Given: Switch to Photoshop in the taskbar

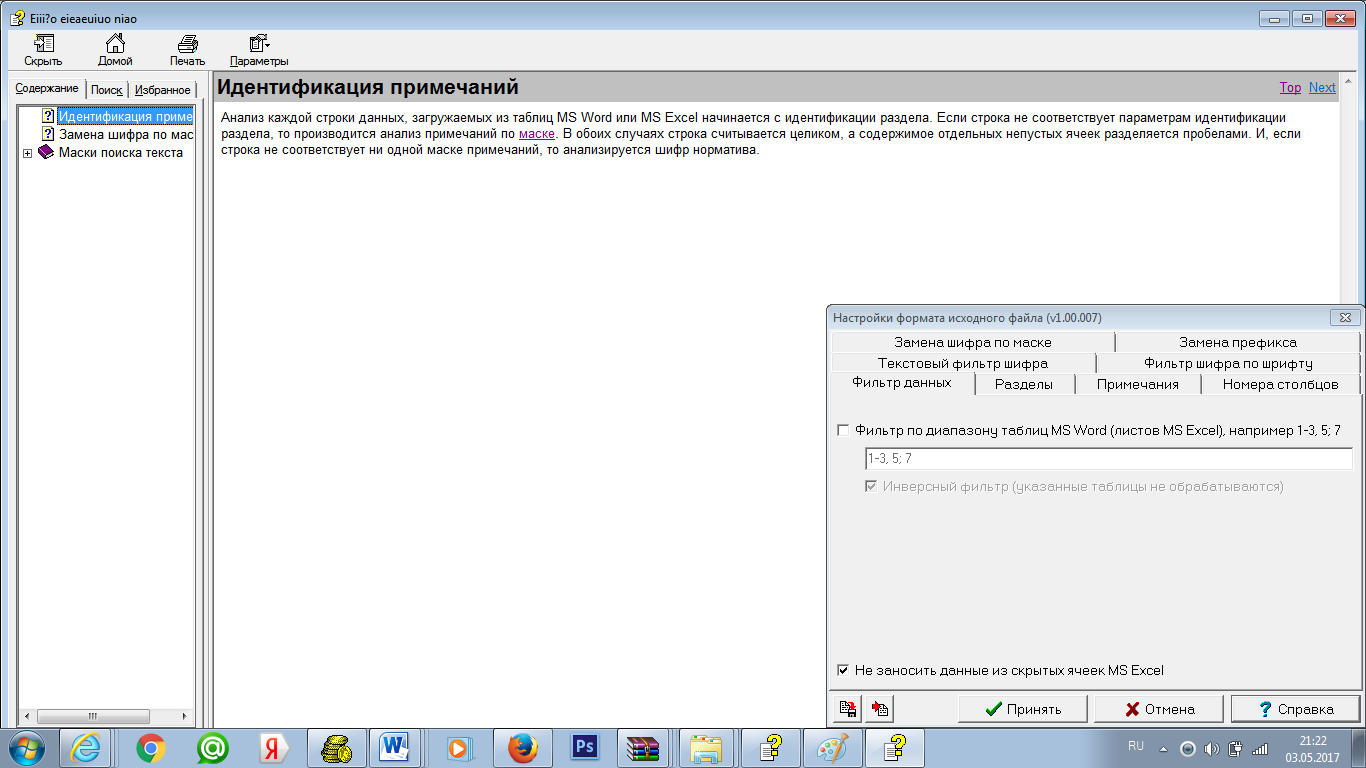Looking at the screenshot, I should pos(584,747).
